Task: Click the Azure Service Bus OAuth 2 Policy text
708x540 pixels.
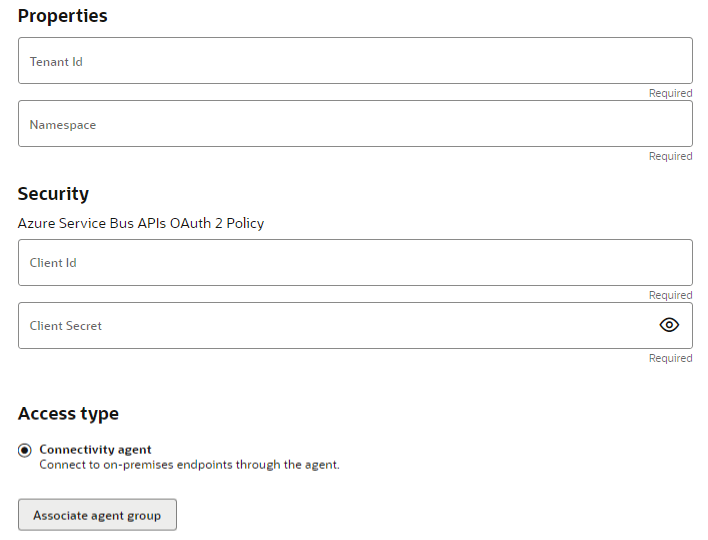Action: [x=141, y=223]
